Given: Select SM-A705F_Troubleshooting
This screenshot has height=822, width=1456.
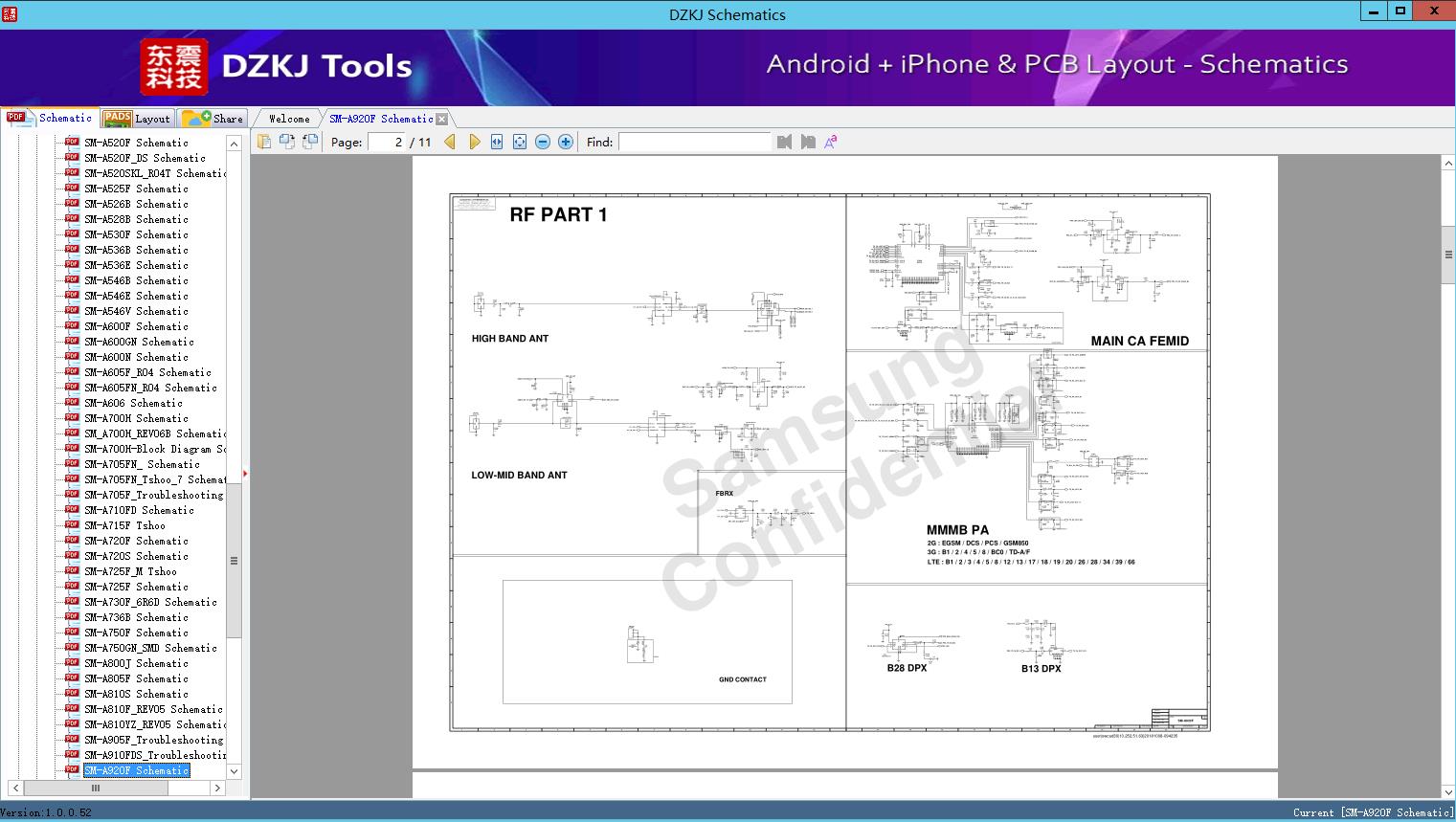Looking at the screenshot, I should [153, 495].
